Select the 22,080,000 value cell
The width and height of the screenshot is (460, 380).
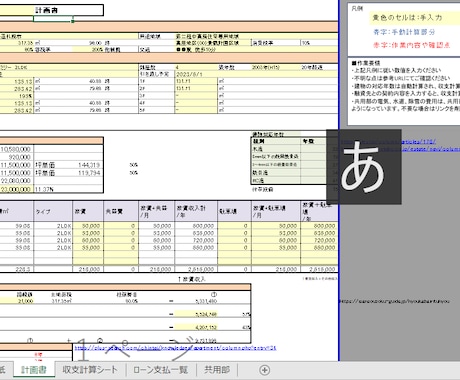point(16,181)
